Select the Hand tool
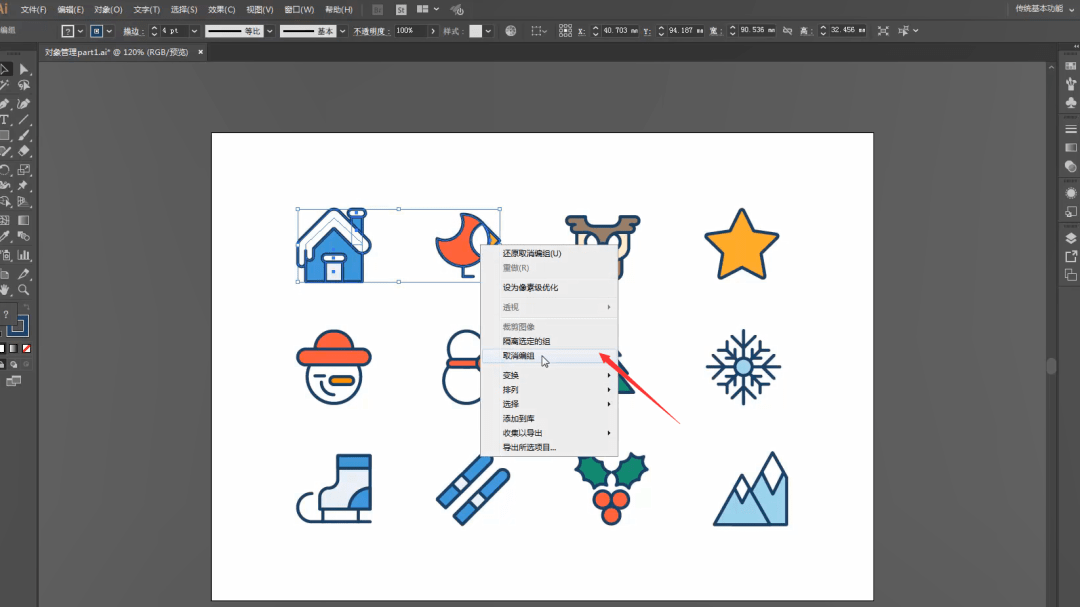The height and width of the screenshot is (607, 1080). tap(5, 290)
